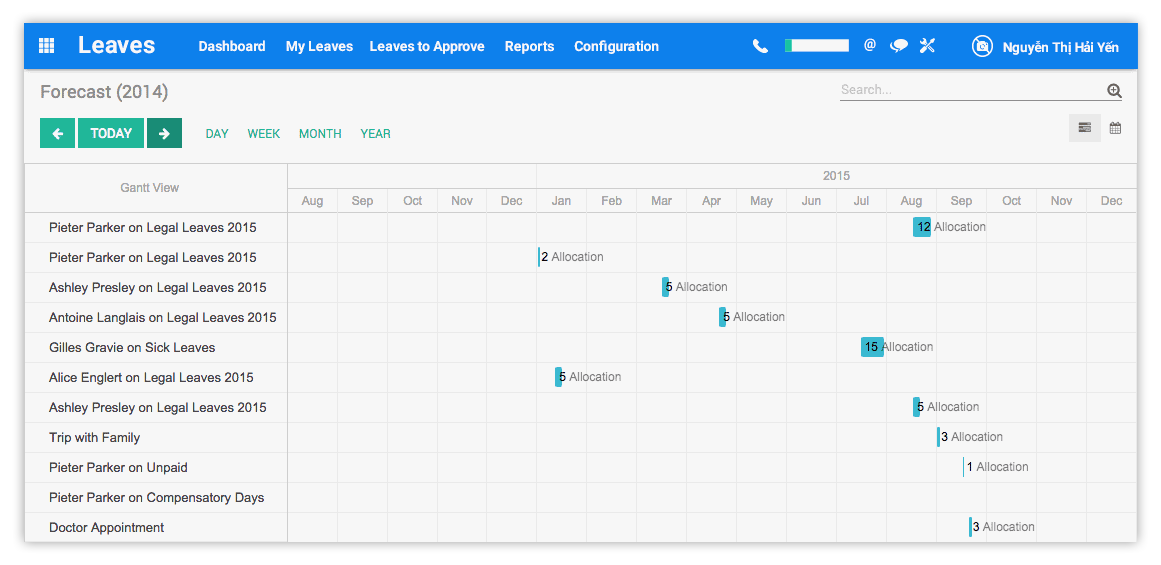
Task: Select the YEAR scale
Action: point(375,134)
